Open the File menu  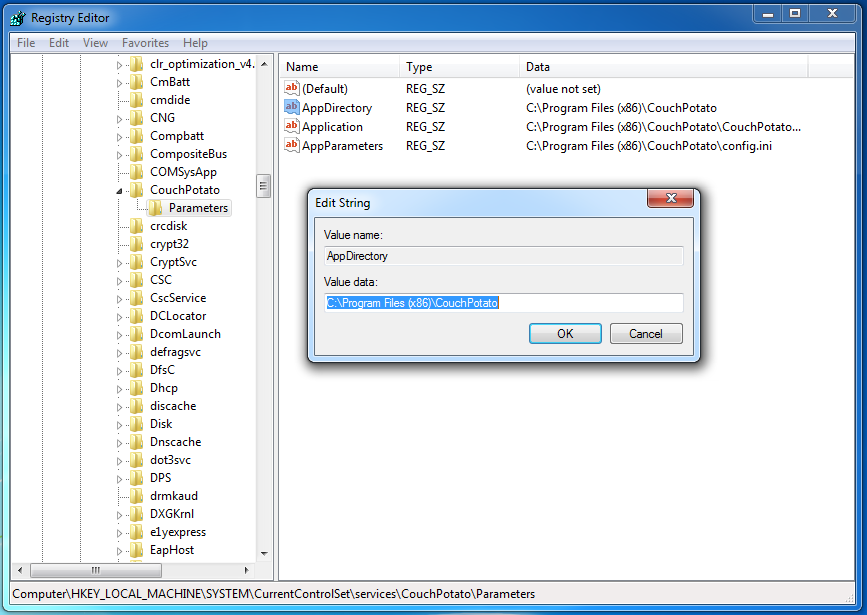(26, 43)
